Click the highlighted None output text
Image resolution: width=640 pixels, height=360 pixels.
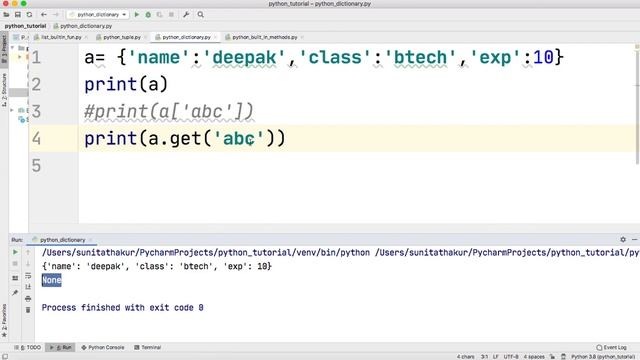[51, 280]
